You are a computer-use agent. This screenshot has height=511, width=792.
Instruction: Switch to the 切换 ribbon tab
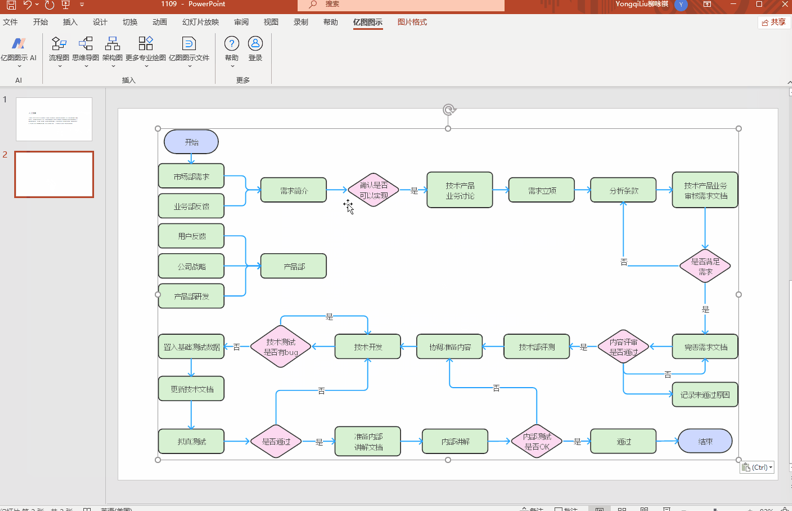[x=130, y=22]
